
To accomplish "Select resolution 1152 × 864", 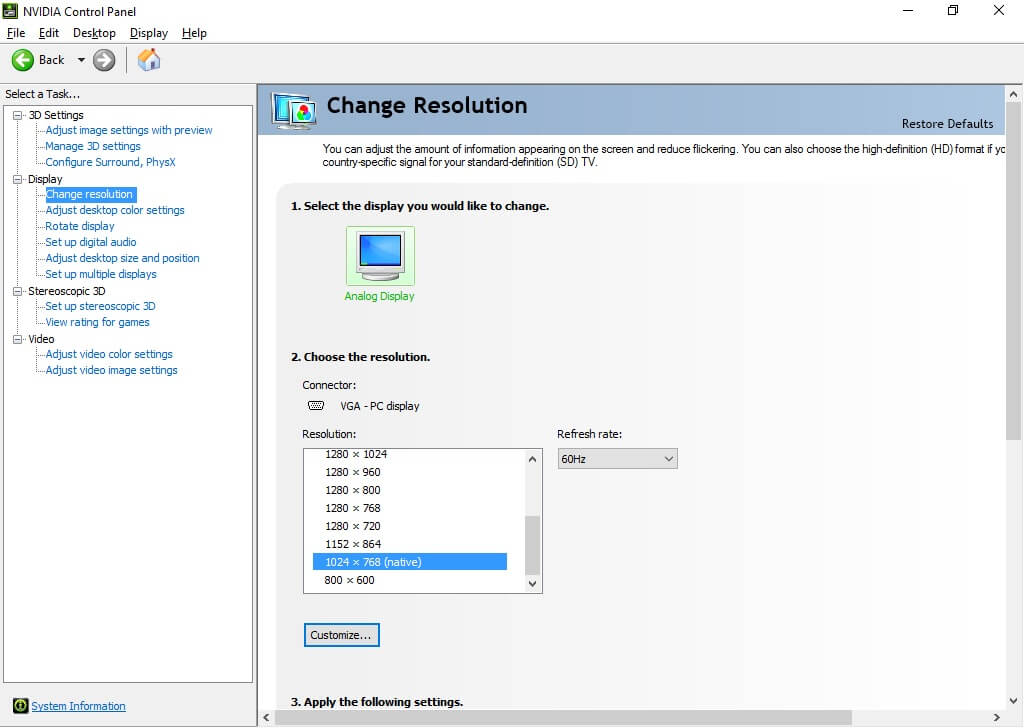I will [353, 544].
